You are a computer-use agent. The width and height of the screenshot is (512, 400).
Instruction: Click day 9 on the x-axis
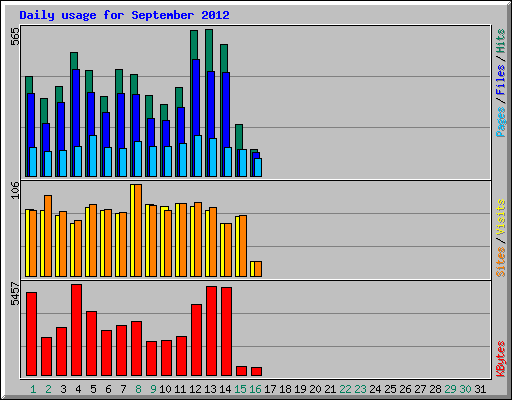click(153, 389)
